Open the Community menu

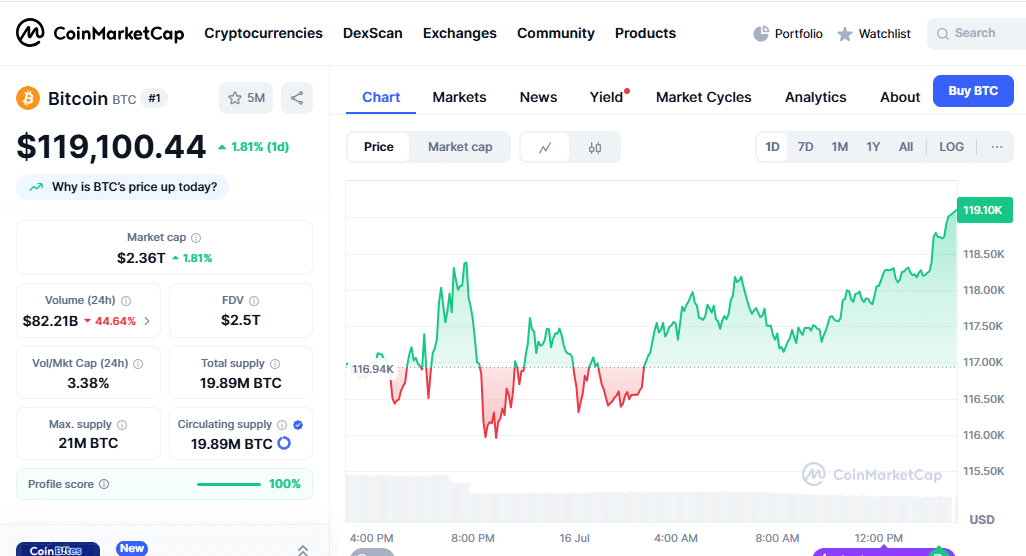pos(556,33)
